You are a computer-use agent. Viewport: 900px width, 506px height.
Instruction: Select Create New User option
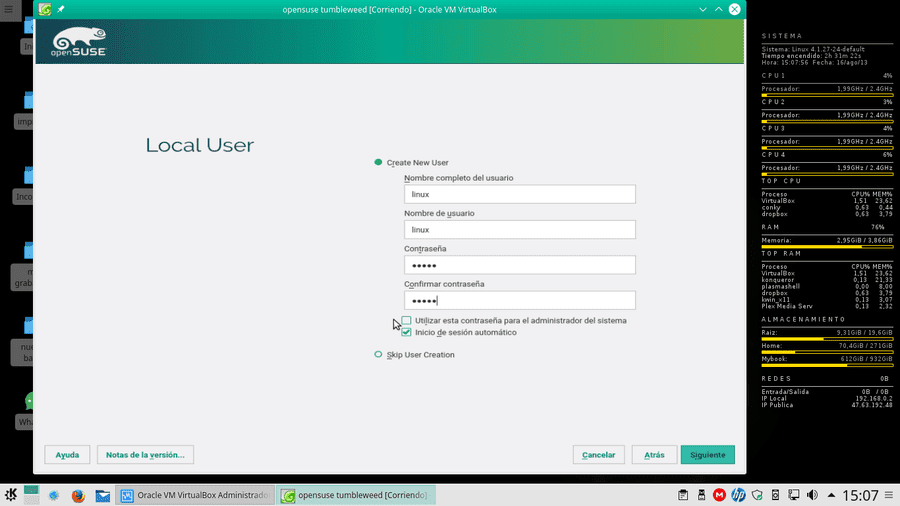[378, 162]
